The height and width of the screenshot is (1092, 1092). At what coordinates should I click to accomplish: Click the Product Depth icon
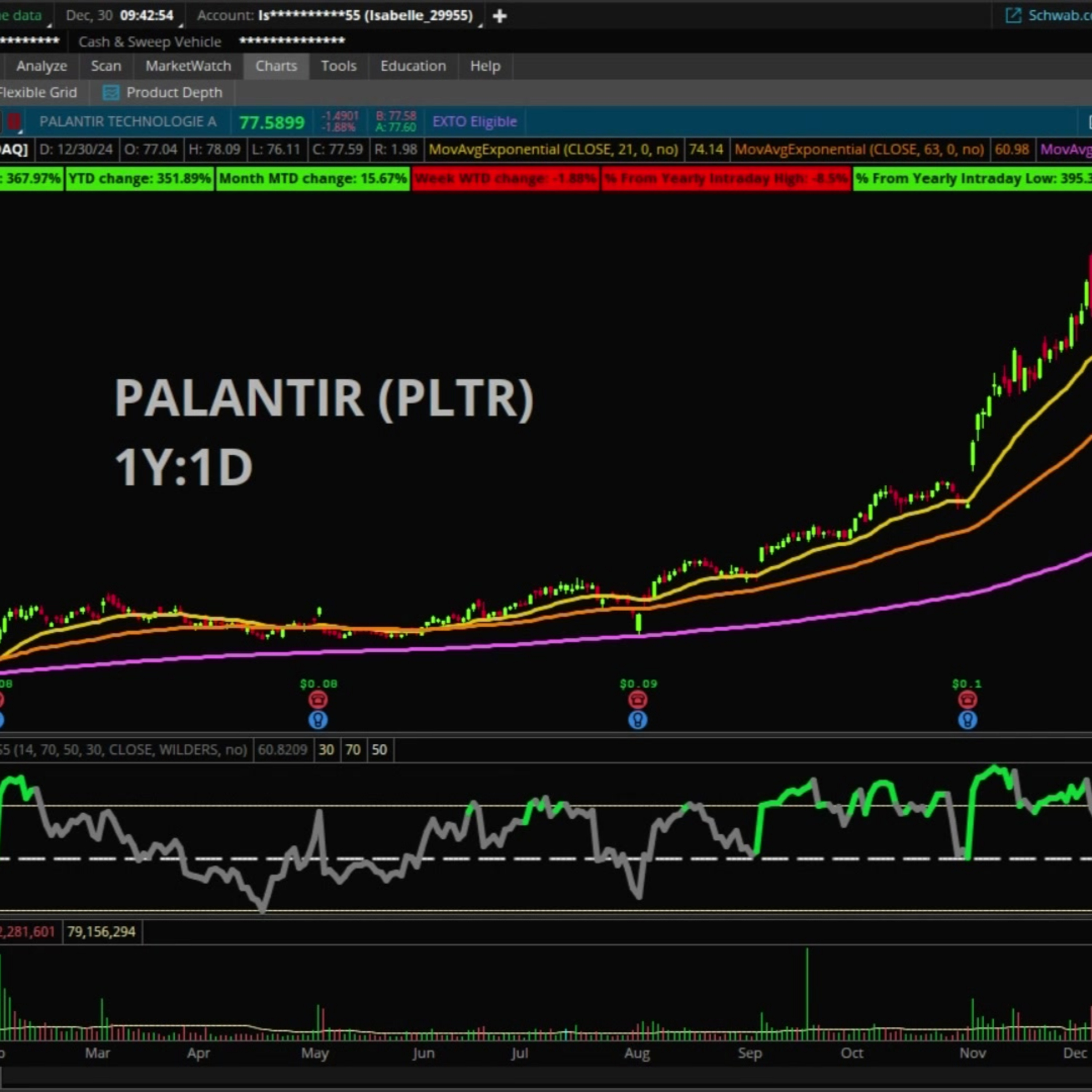[x=111, y=92]
